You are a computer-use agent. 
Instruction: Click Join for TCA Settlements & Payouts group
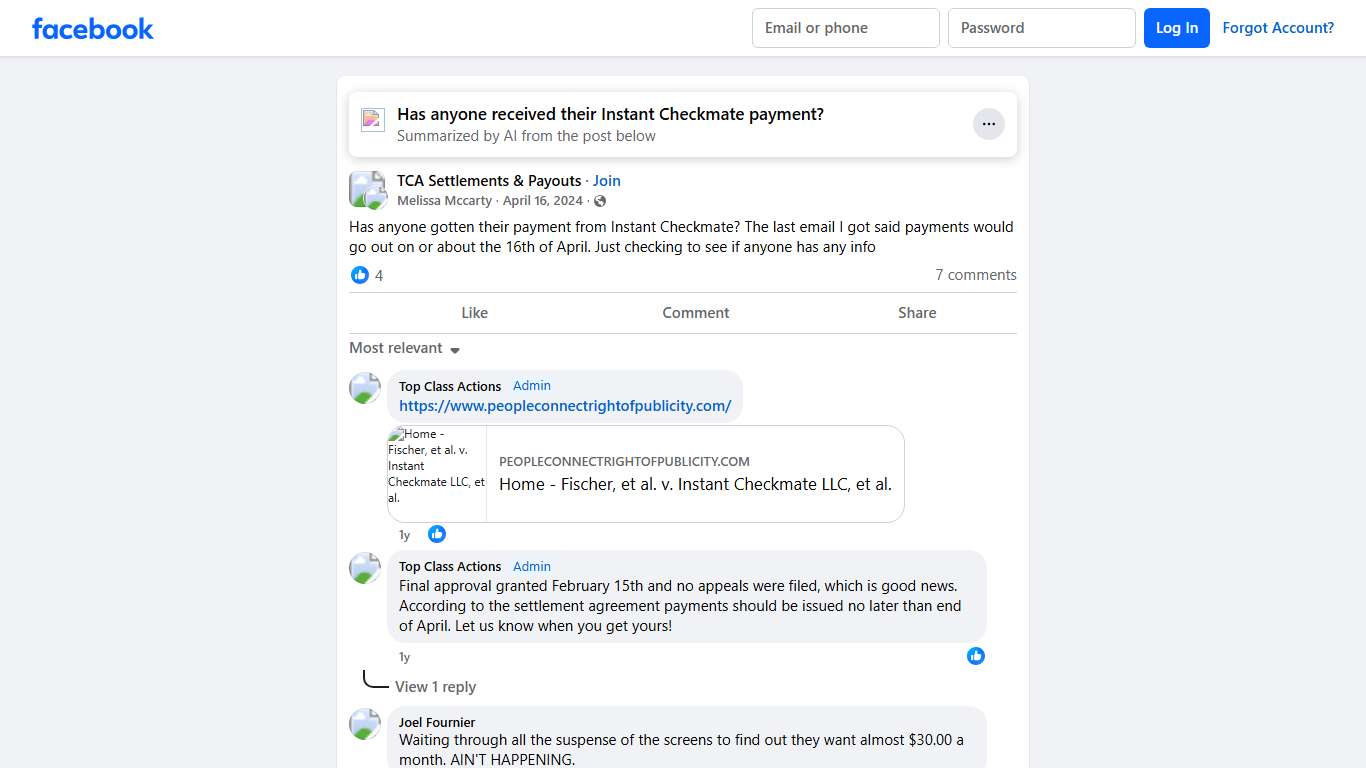click(607, 180)
